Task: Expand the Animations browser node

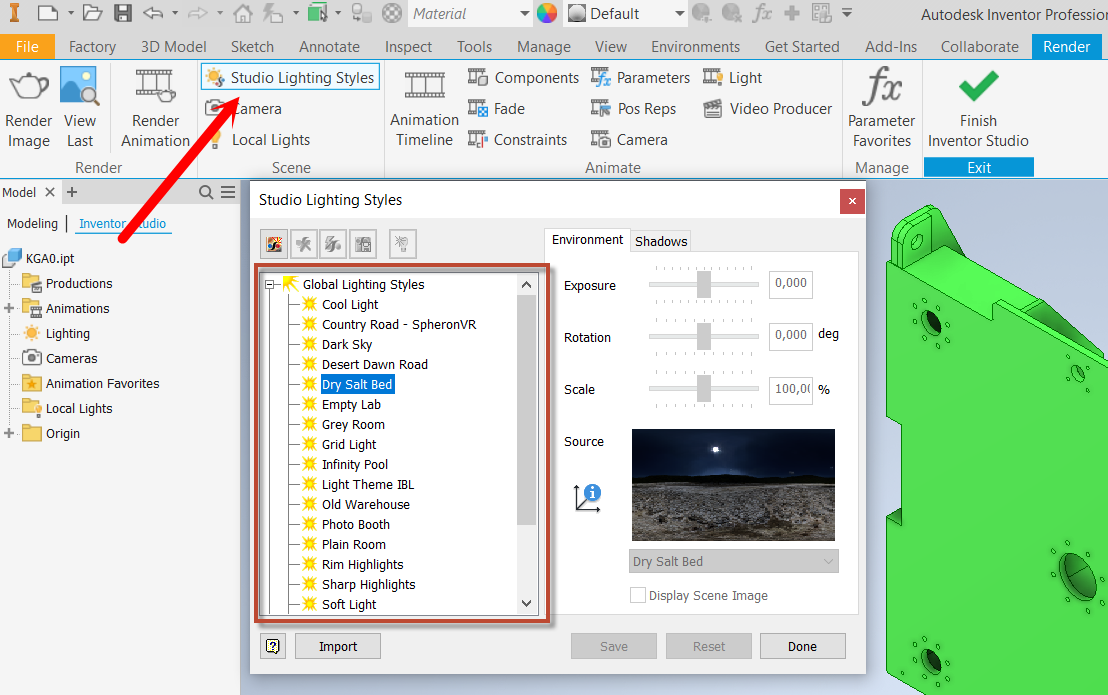Action: pyautogui.click(x=9, y=309)
